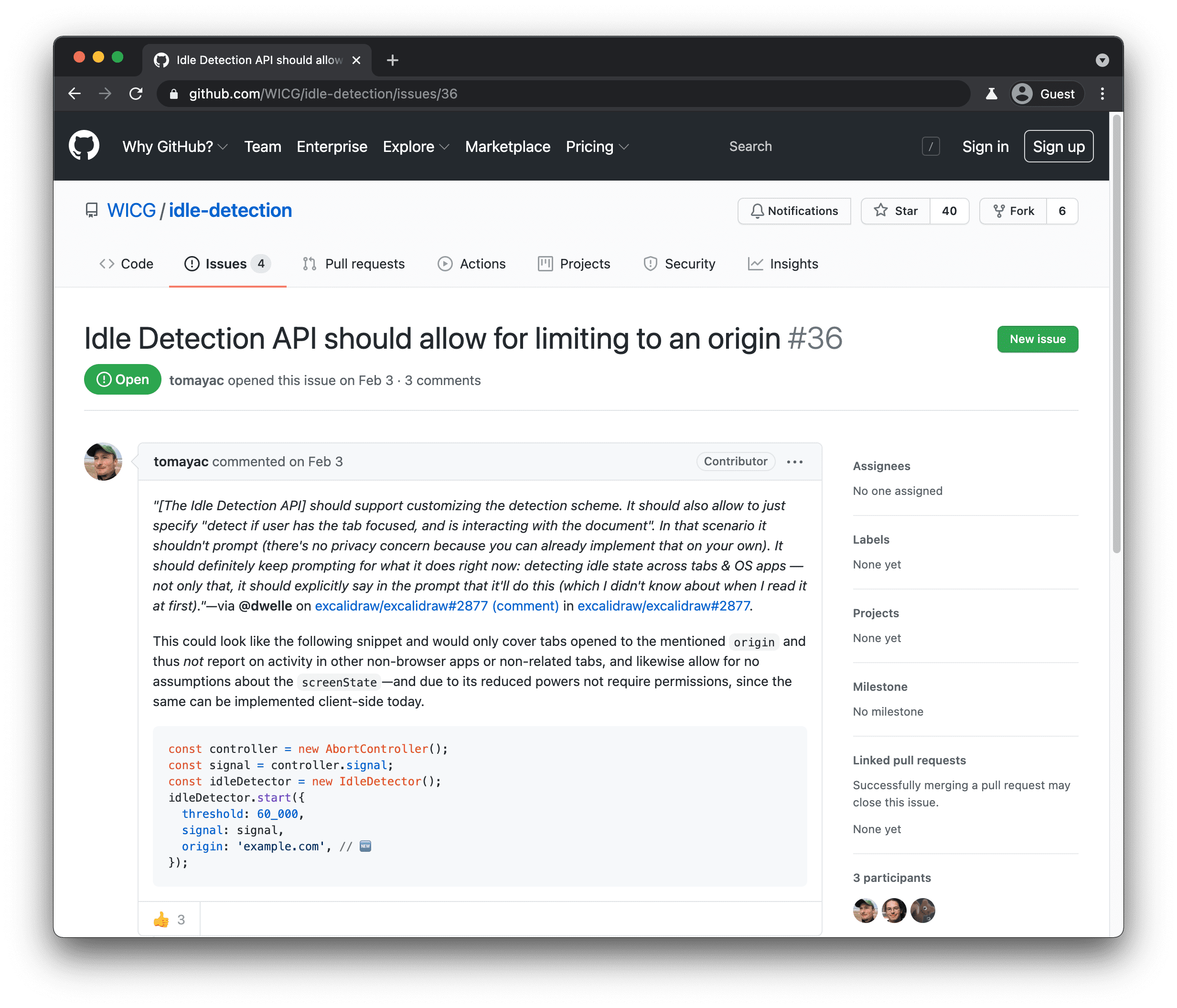Click the Code tab
Screen dimensions: 1177x1008
(x=127, y=264)
